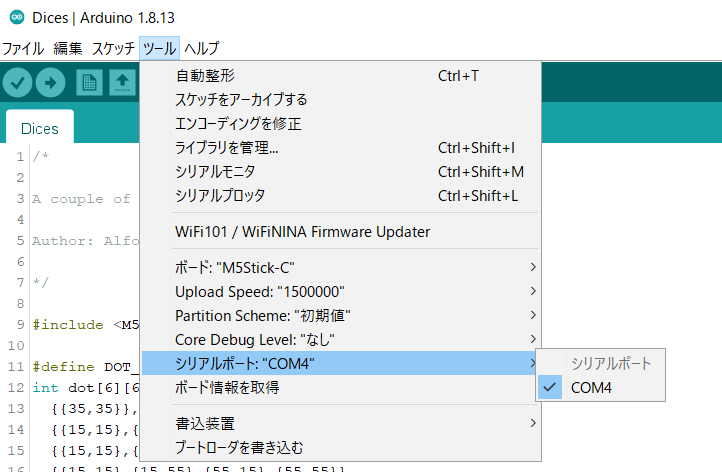Click "int dot[6][6" code on line 12
This screenshot has width=722, height=472.
pos(86,388)
